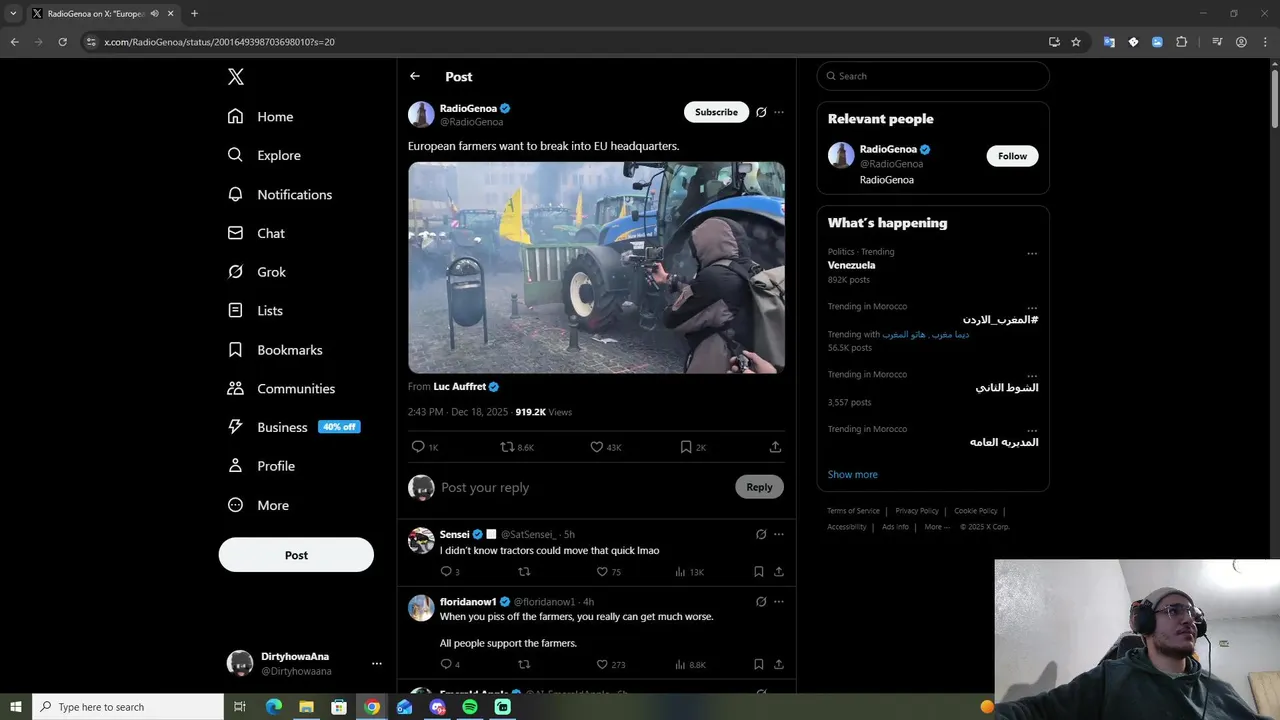Reload the page in Chrome
Screen dimensions: 1280x720
(62, 42)
